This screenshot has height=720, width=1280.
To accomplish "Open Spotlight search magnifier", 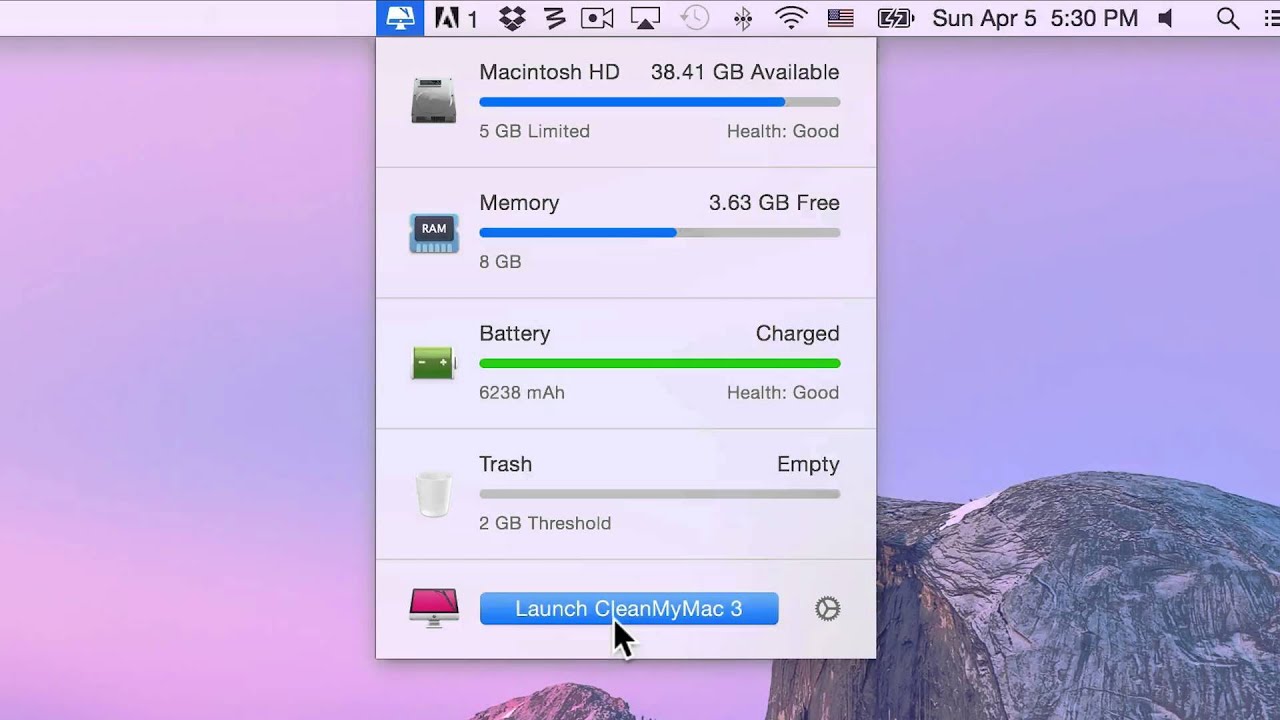I will 1228,18.
